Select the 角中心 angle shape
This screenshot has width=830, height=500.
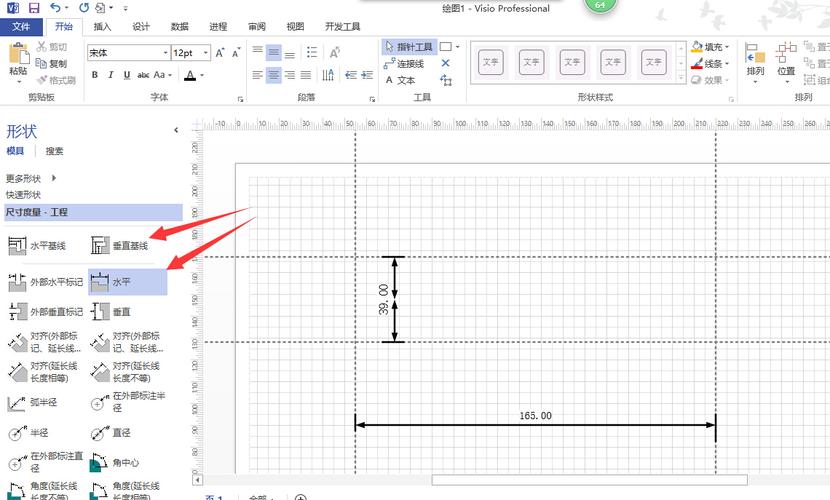coord(114,462)
